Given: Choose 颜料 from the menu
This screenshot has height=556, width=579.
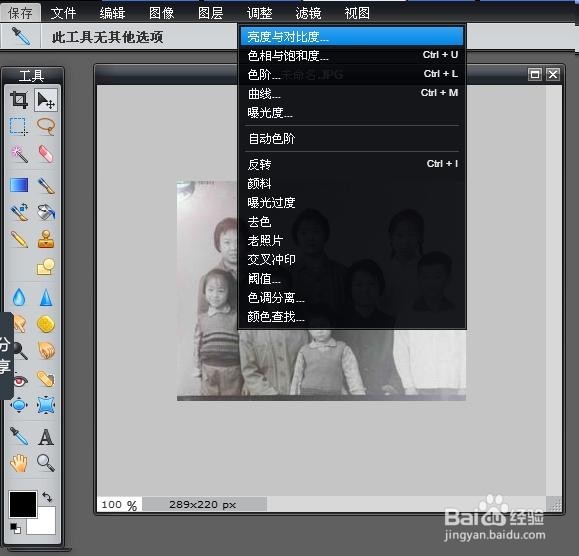Looking at the screenshot, I should point(352,183).
